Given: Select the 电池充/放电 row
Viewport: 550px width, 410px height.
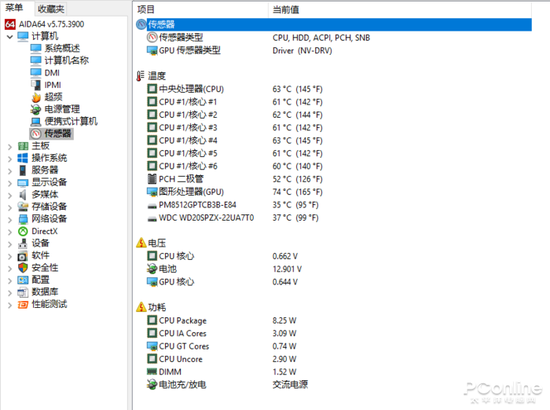Looking at the screenshot, I should point(333,385).
